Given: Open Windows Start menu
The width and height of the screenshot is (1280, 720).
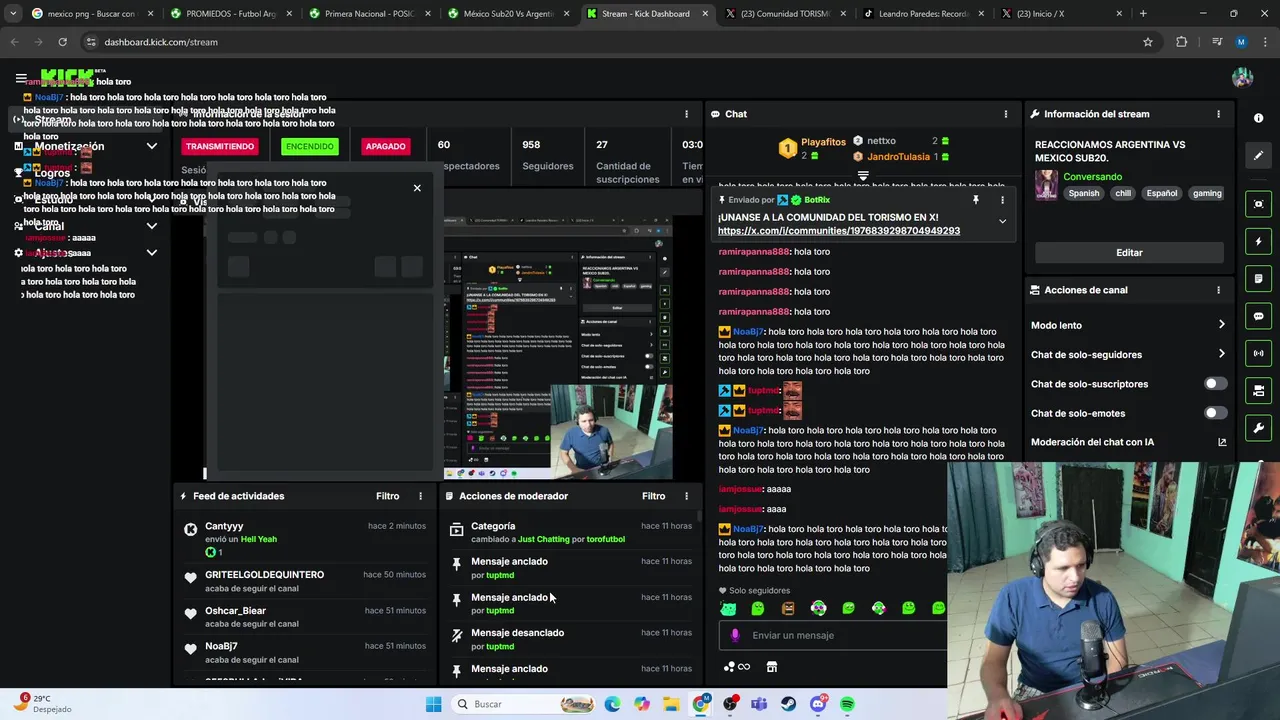Looking at the screenshot, I should pos(433,704).
